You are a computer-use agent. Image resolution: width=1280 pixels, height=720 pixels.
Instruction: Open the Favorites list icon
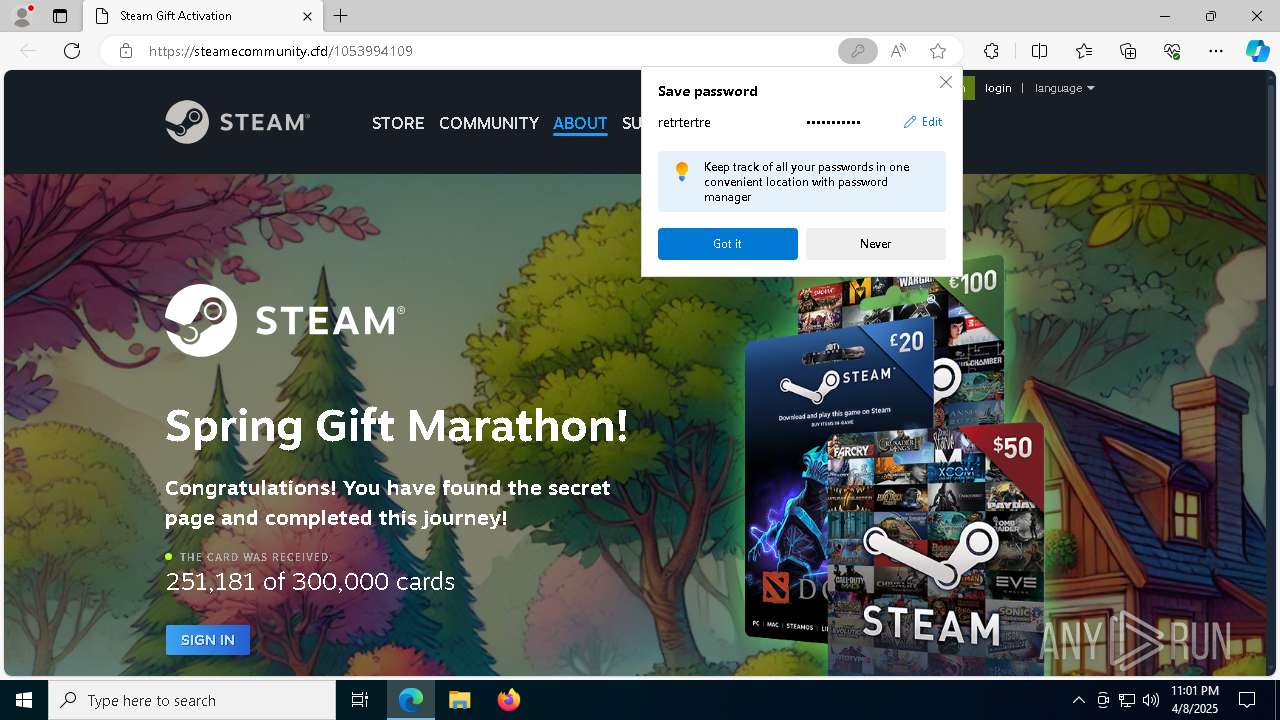coord(1084,51)
